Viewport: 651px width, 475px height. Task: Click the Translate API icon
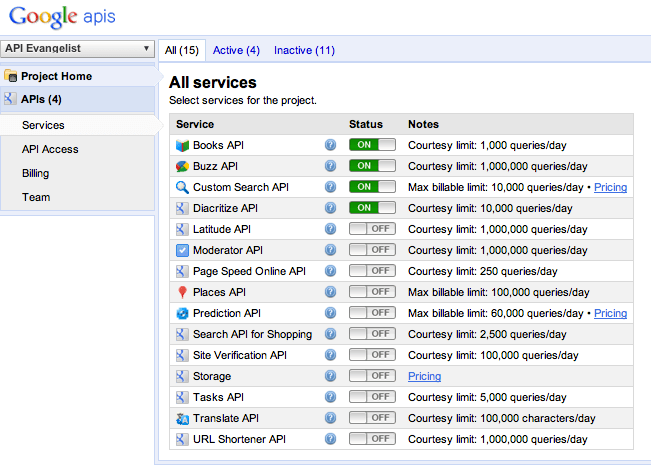pos(182,419)
